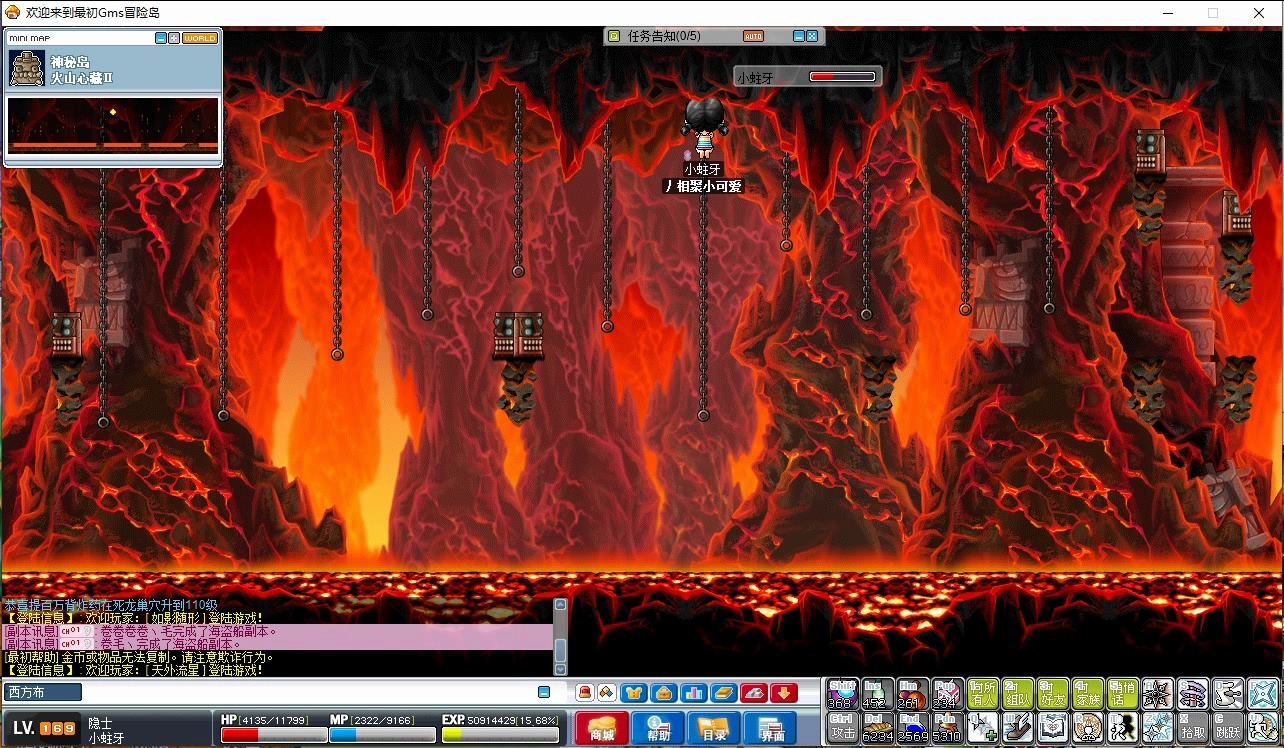Click the red down arrow quickslot toggle
Screen dimensions: 1284x748
(x=784, y=692)
